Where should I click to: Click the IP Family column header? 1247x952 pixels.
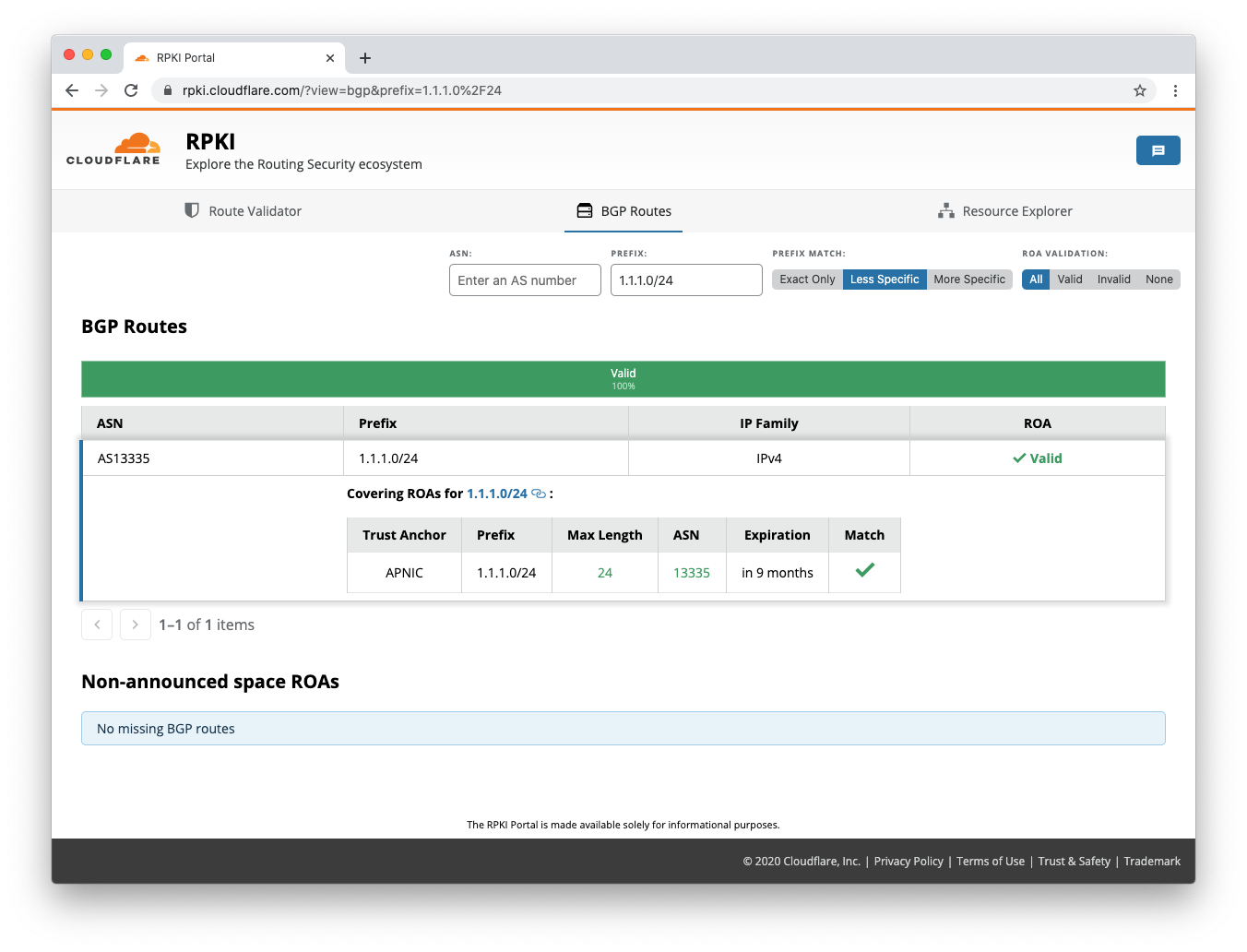pos(769,423)
